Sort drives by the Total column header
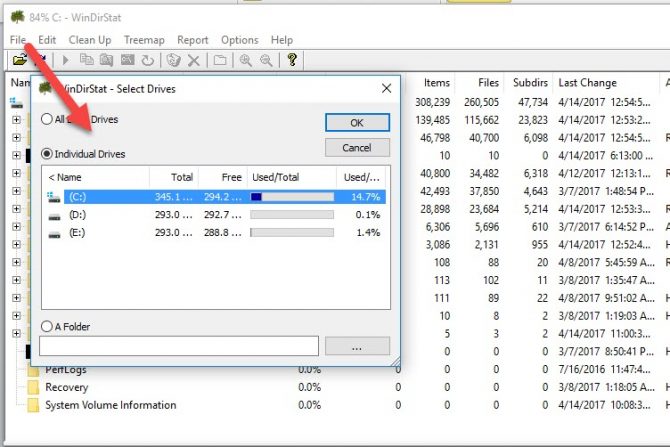The image size is (670, 447). [x=174, y=177]
